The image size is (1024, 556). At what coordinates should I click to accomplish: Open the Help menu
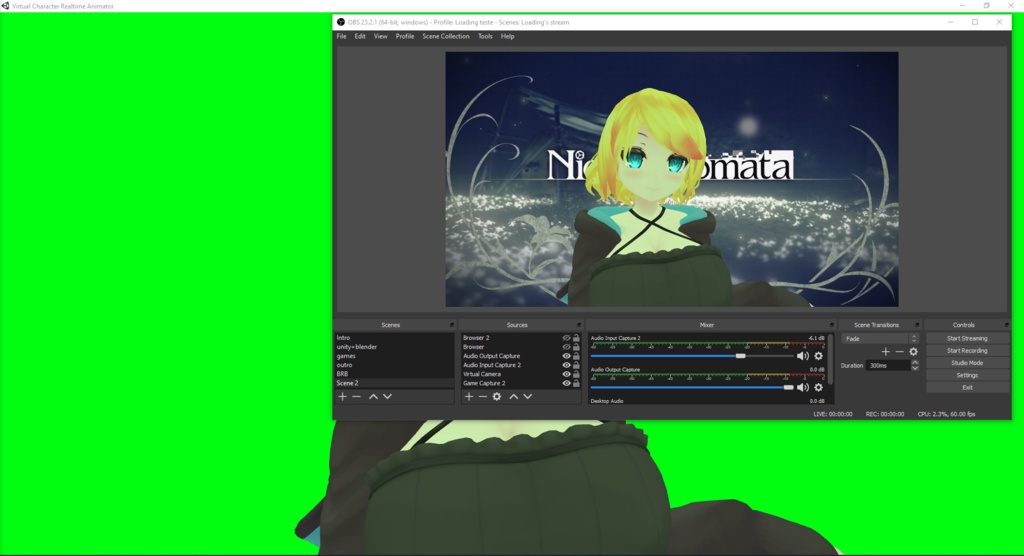pos(507,37)
